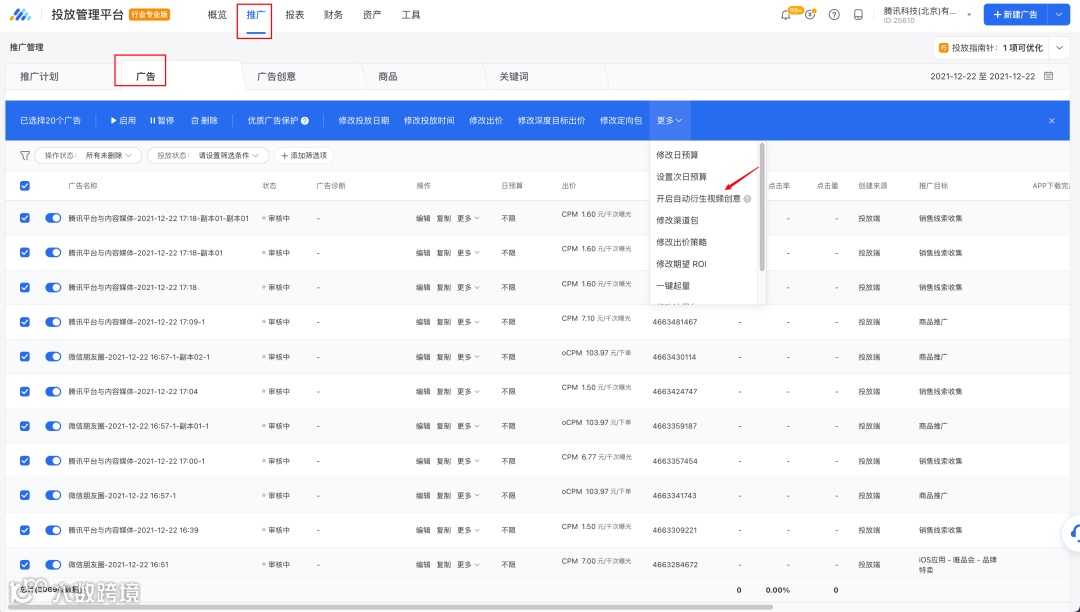Switch off ad 腾讯平台与内容媒体-2021-12-22 16:39
The width and height of the screenshot is (1080, 612).
coord(53,530)
